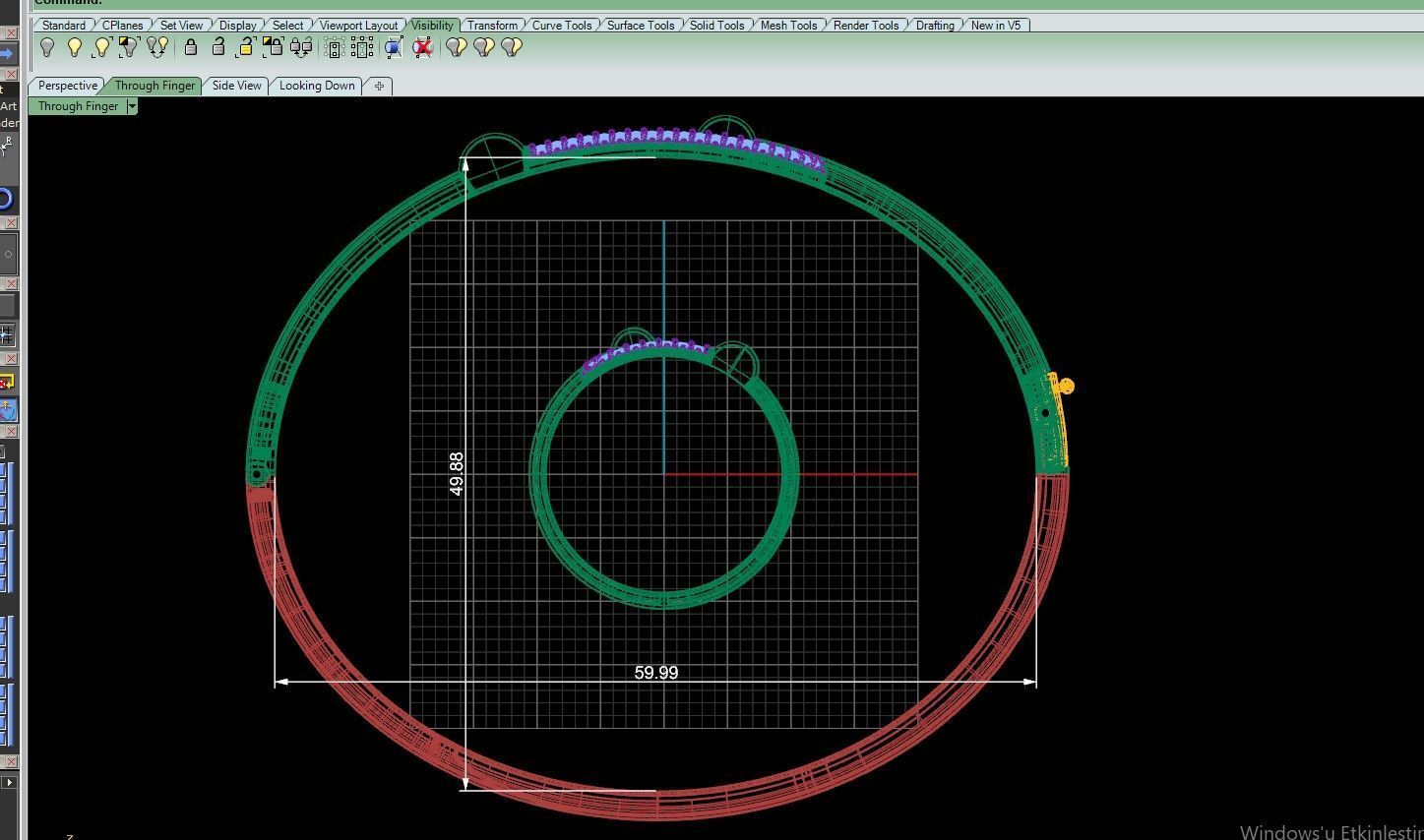Click the red X visibility icon

[423, 47]
